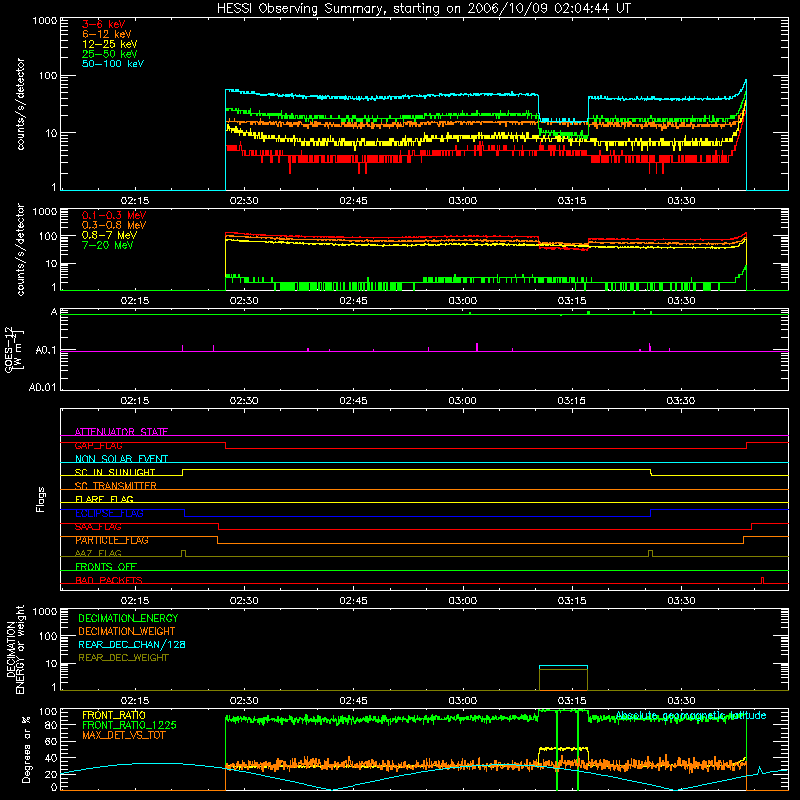Screen dimensions: 800x800
Task: Click the vertical Flags axis title
Action: pyautogui.click(x=41, y=499)
